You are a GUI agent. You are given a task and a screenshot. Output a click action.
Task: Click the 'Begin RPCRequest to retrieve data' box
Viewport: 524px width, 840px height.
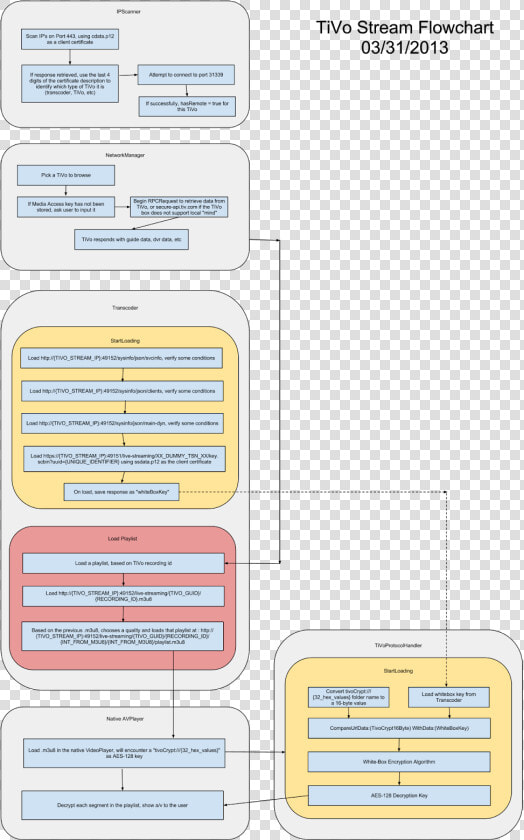click(x=179, y=207)
